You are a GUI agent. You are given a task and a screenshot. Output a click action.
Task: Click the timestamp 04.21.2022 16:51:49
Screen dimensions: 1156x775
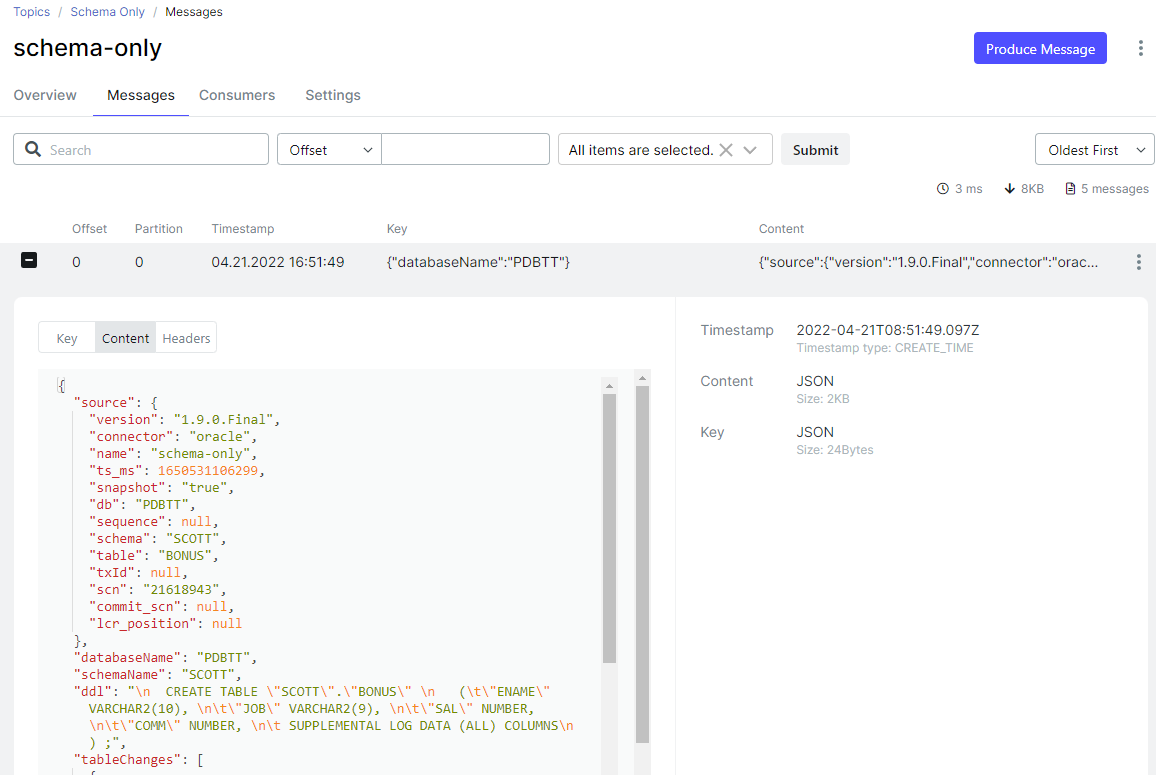tap(277, 262)
